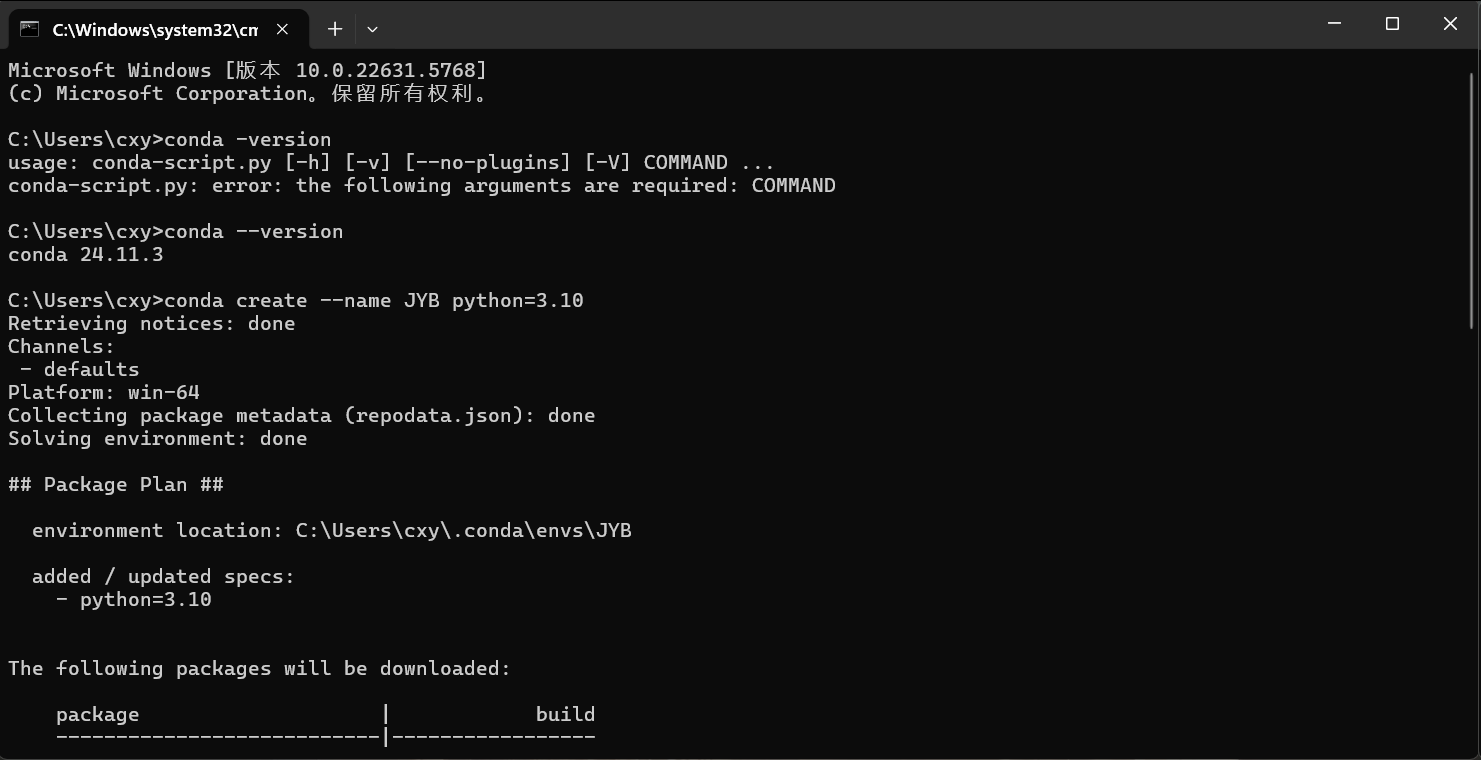
Task: Close the C:\Windows\system32\cmd tab
Action: (x=282, y=29)
